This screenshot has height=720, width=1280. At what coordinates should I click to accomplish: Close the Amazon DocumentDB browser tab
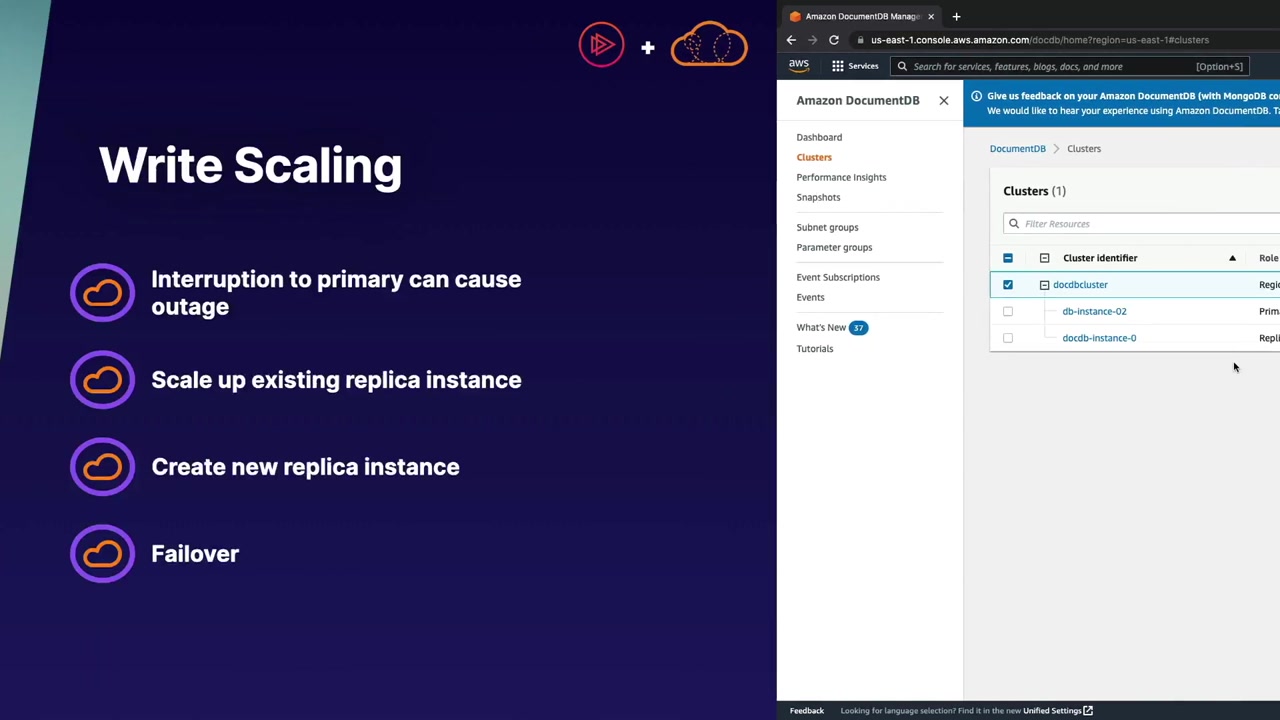930,16
